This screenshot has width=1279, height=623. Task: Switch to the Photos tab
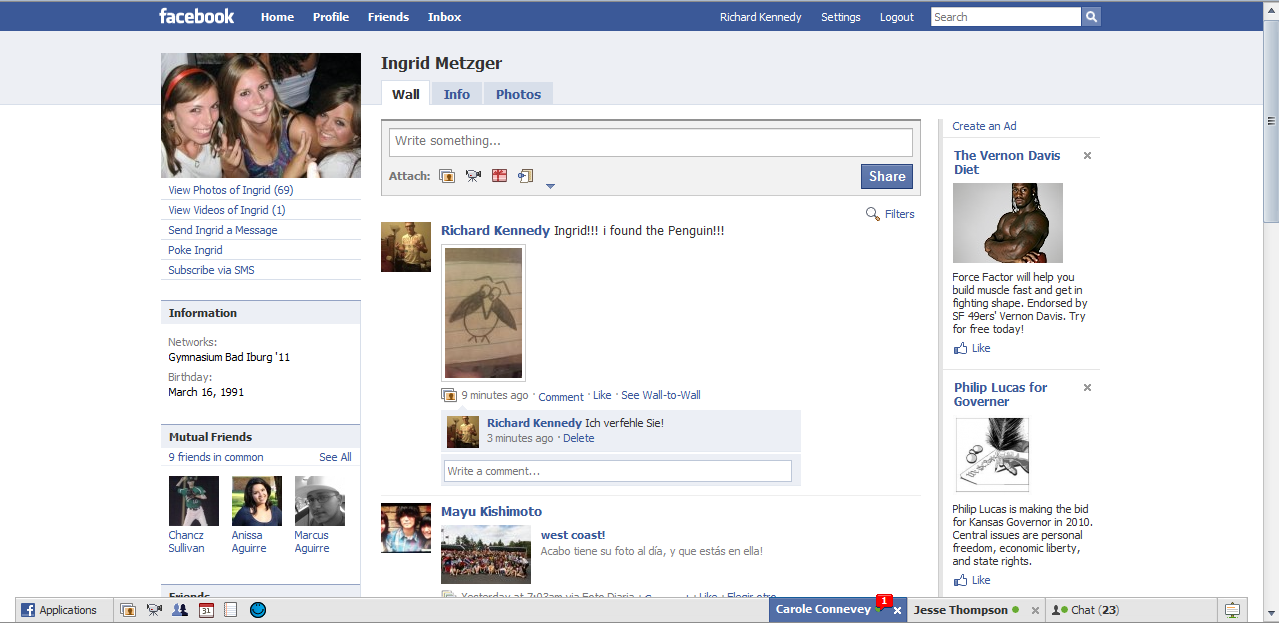coord(518,94)
